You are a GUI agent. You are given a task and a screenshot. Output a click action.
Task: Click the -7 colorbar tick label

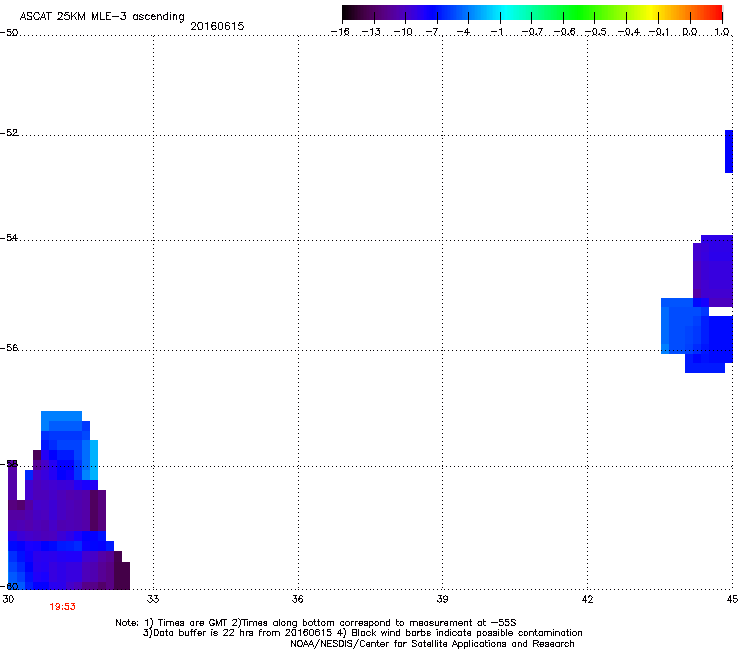(x=434, y=32)
